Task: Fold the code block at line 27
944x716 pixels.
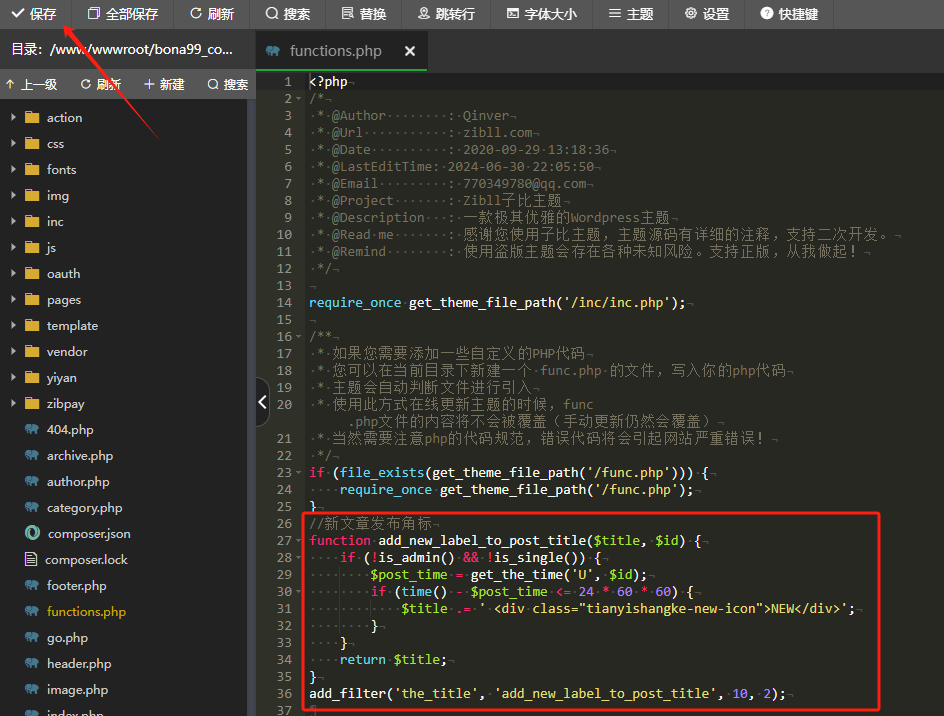Action: pos(300,541)
